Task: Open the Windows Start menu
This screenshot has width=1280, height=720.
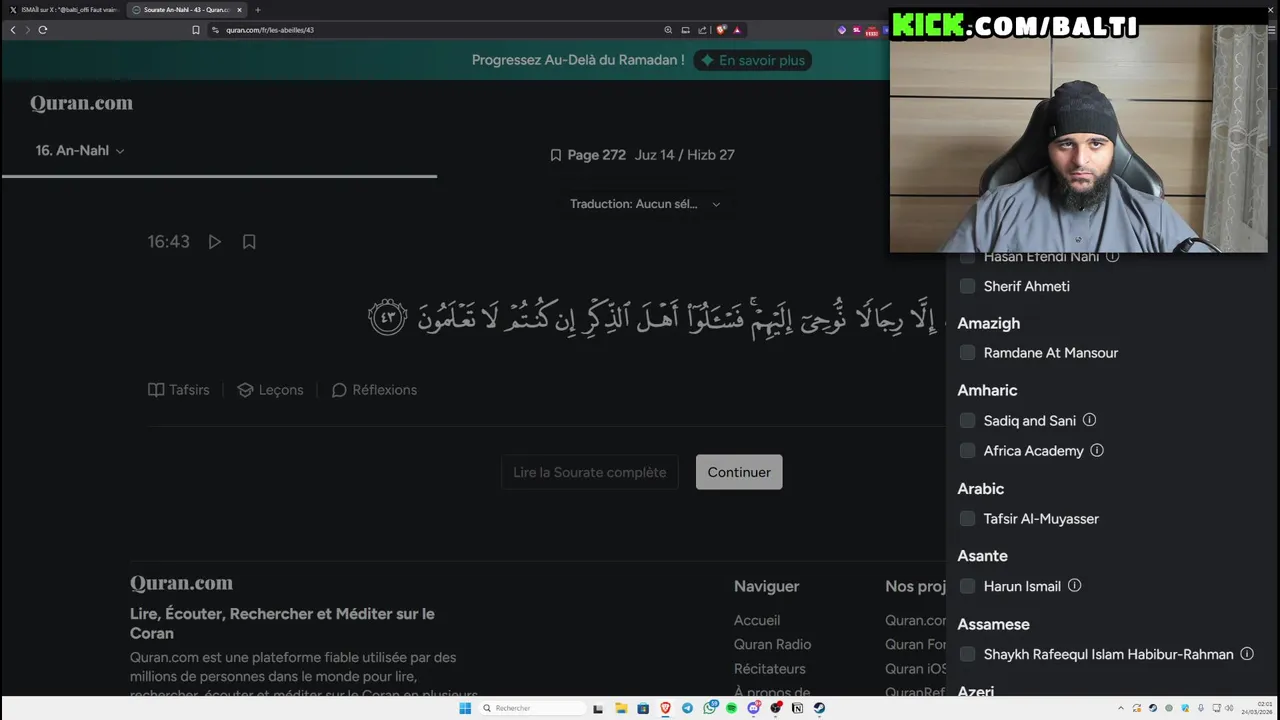Action: tap(465, 708)
